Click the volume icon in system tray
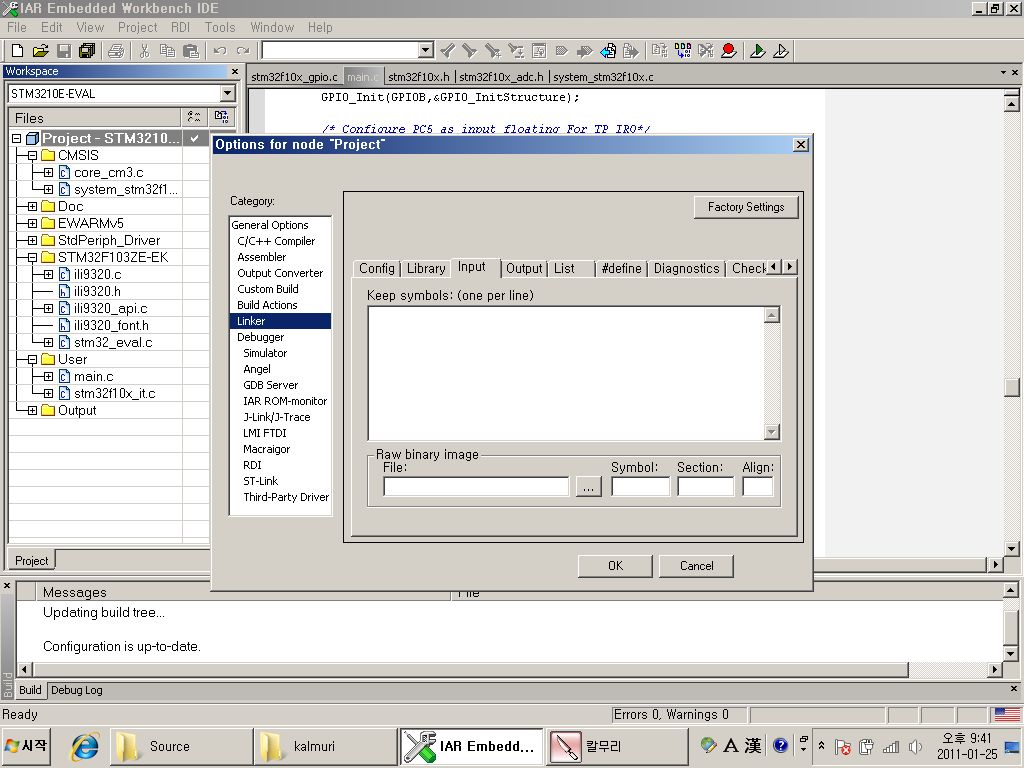This screenshot has height=768, width=1024. pyautogui.click(x=915, y=746)
